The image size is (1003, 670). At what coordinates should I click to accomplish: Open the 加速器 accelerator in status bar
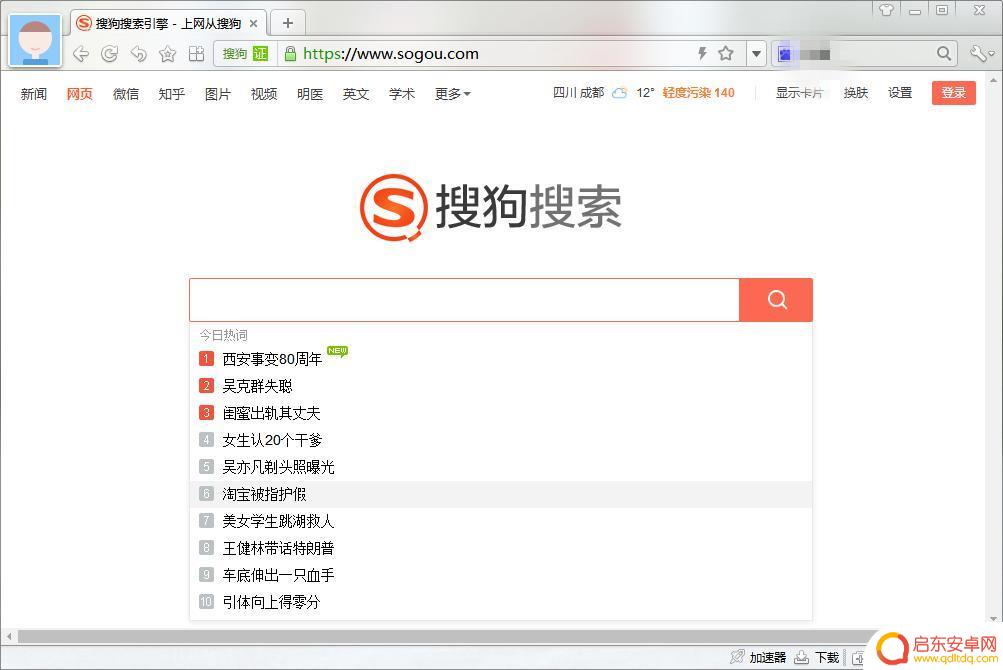(x=759, y=657)
